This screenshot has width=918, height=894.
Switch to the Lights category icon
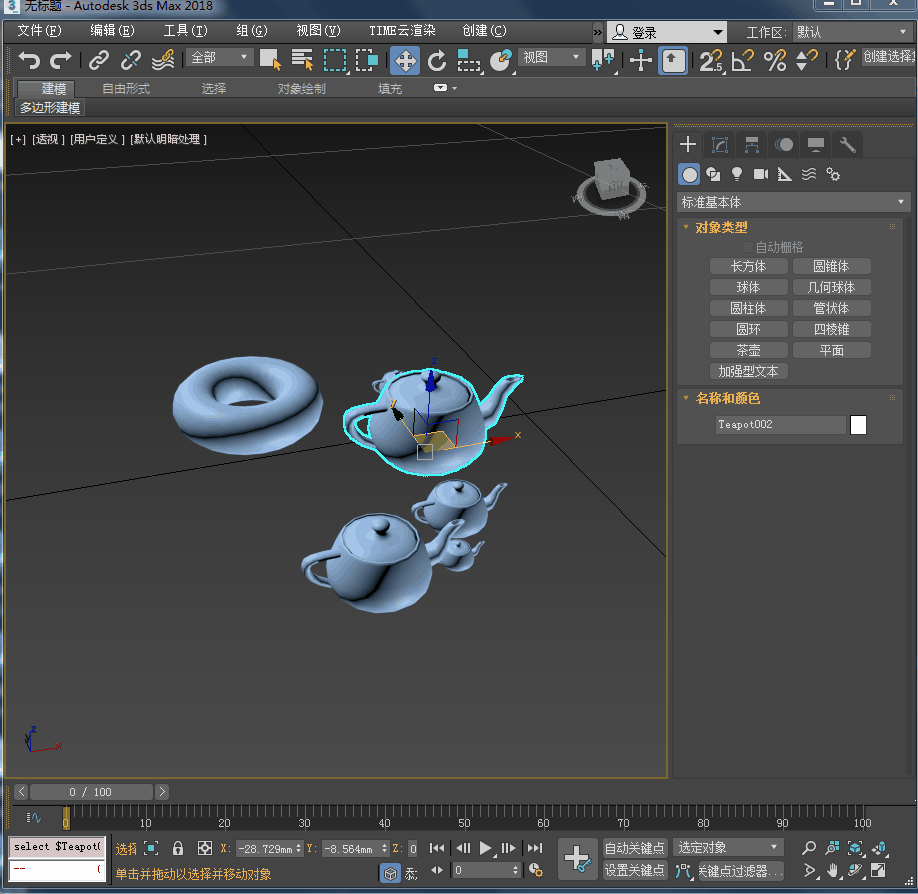coord(737,174)
